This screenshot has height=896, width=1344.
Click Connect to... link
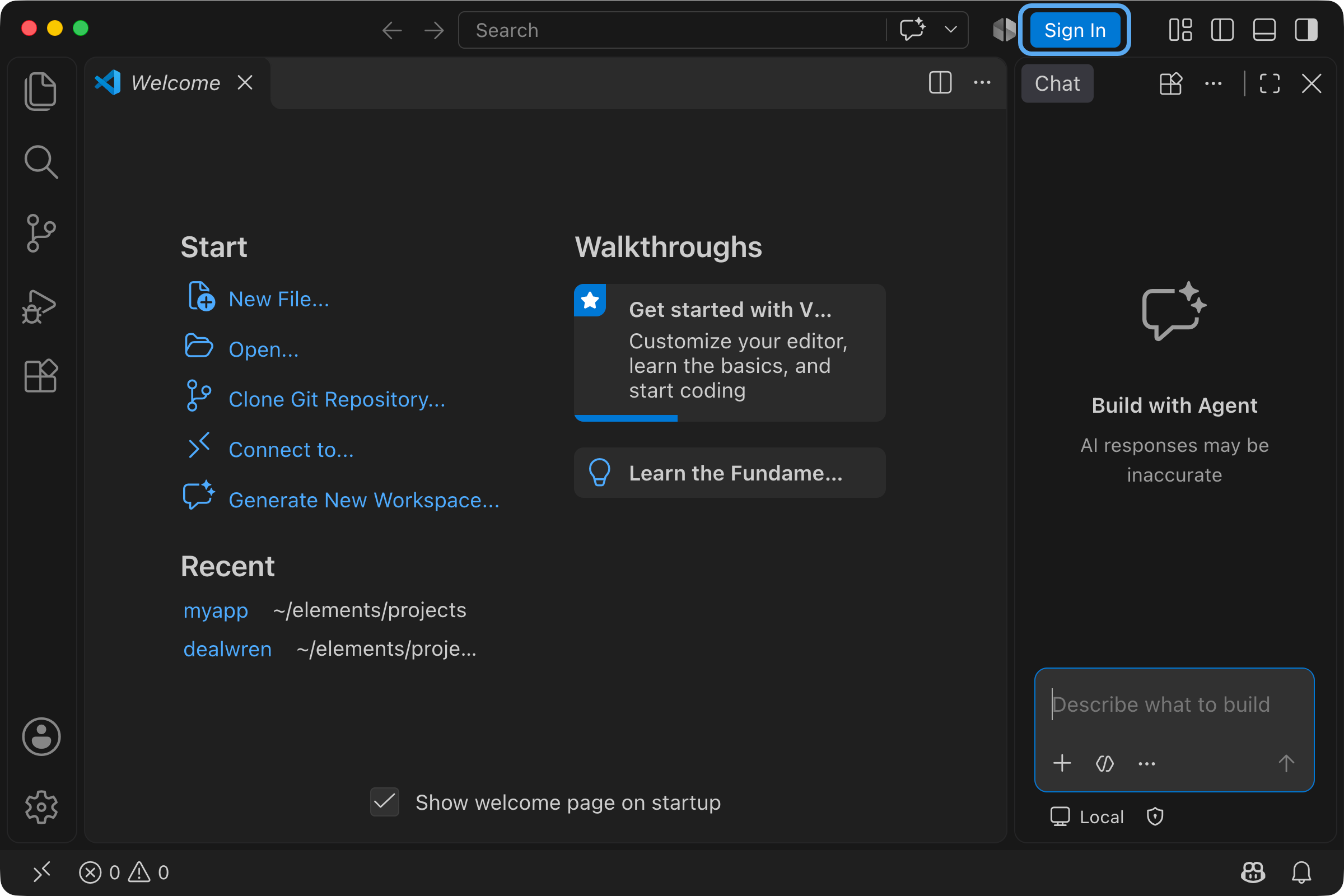[x=291, y=450]
